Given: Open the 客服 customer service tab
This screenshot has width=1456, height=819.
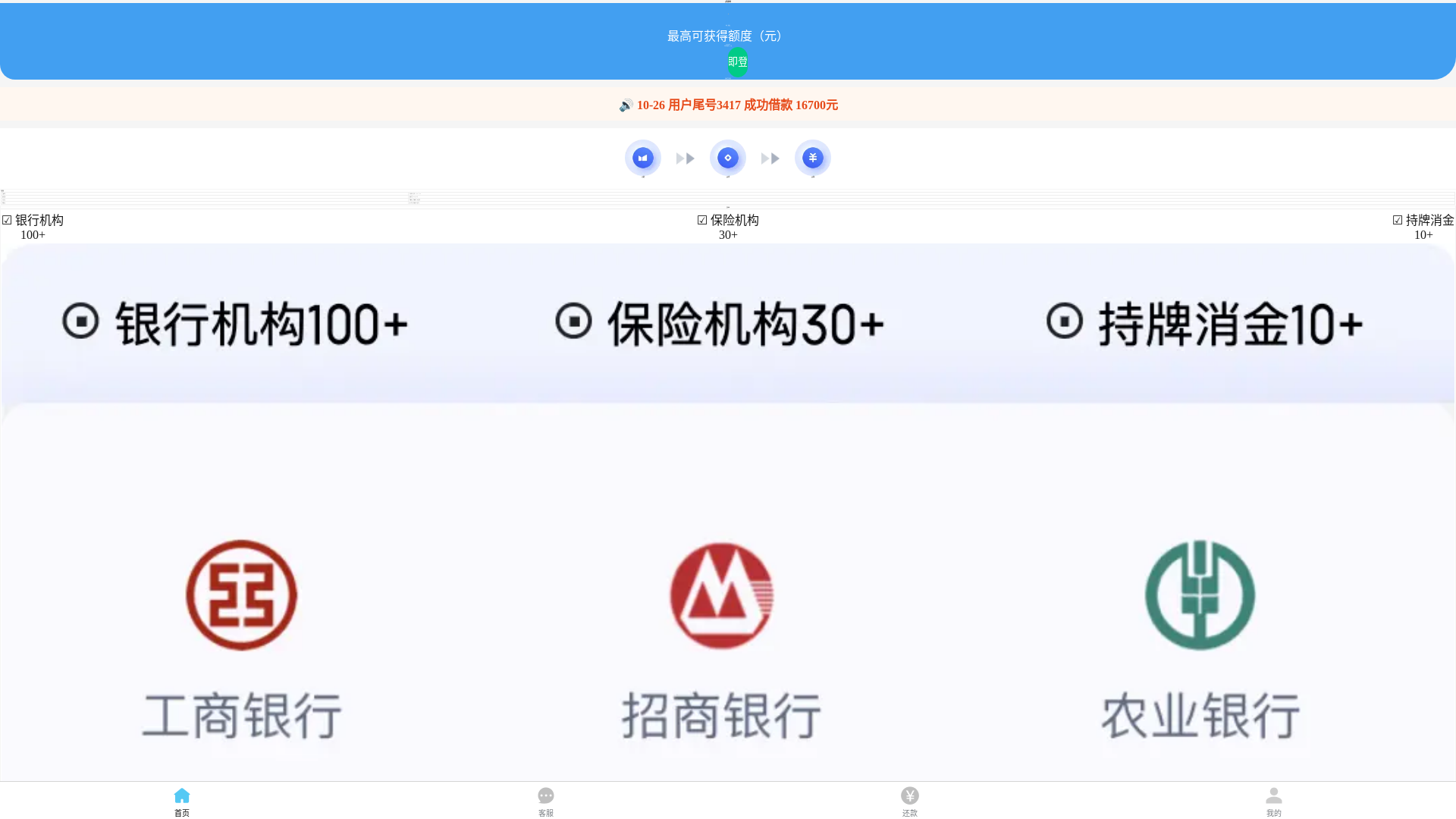Looking at the screenshot, I should (x=546, y=802).
